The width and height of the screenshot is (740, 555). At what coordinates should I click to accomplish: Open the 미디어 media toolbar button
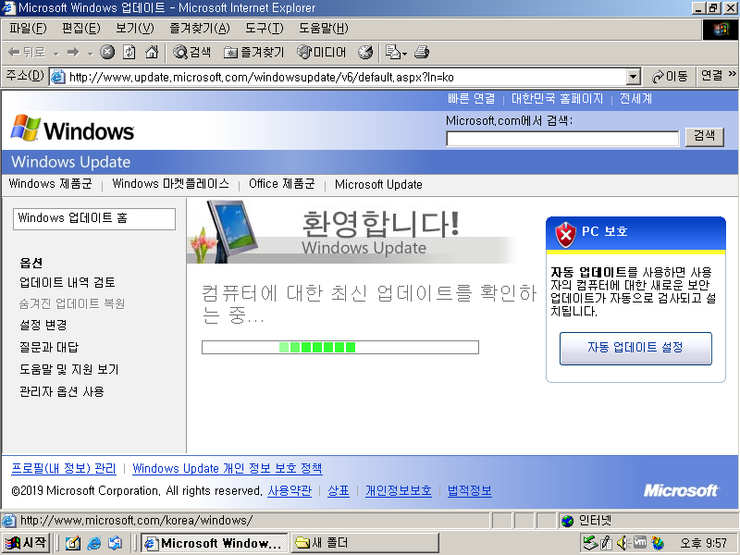(322, 52)
